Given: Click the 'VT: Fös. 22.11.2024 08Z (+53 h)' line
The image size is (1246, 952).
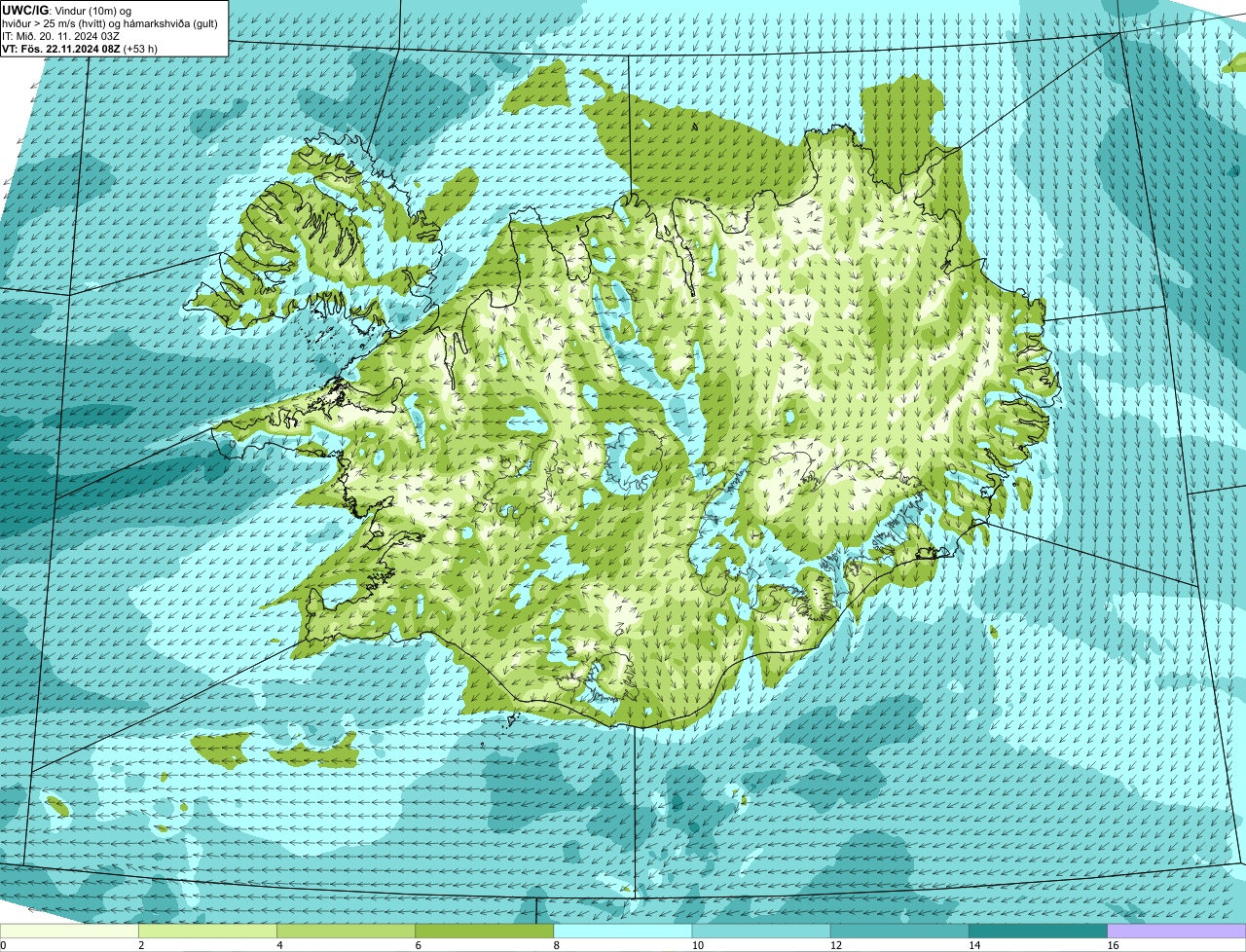Looking at the screenshot, I should point(80,49).
